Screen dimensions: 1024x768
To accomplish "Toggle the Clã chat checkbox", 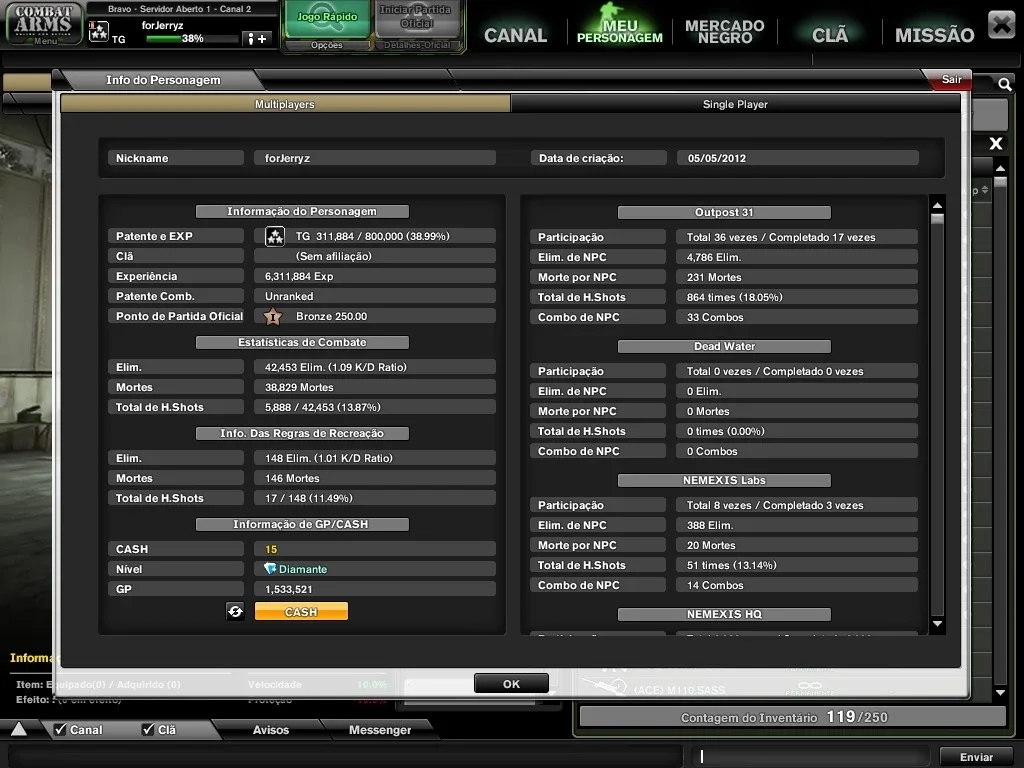I will [148, 729].
